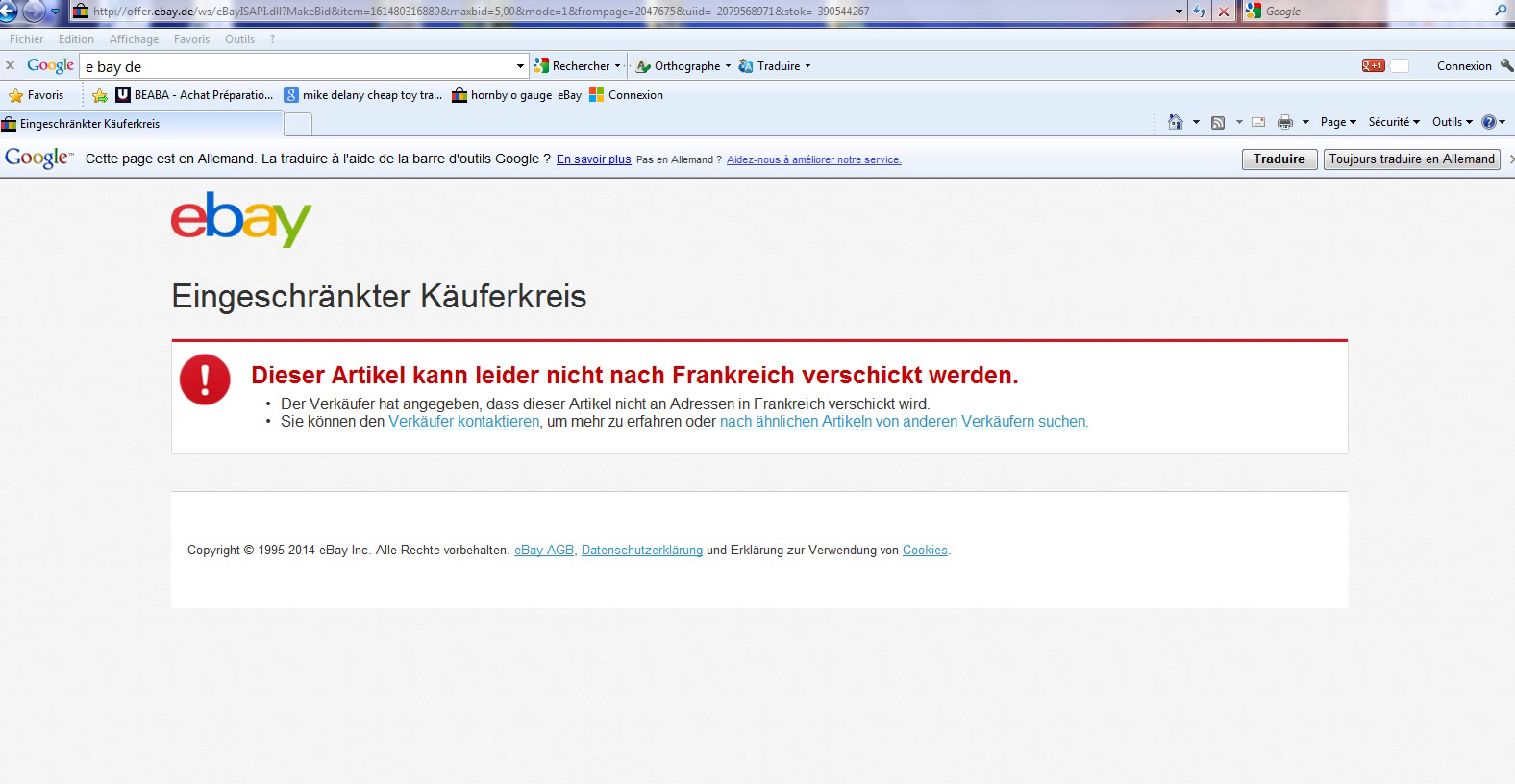Open the Page command bar menu
The width and height of the screenshot is (1515, 784).
click(1338, 122)
